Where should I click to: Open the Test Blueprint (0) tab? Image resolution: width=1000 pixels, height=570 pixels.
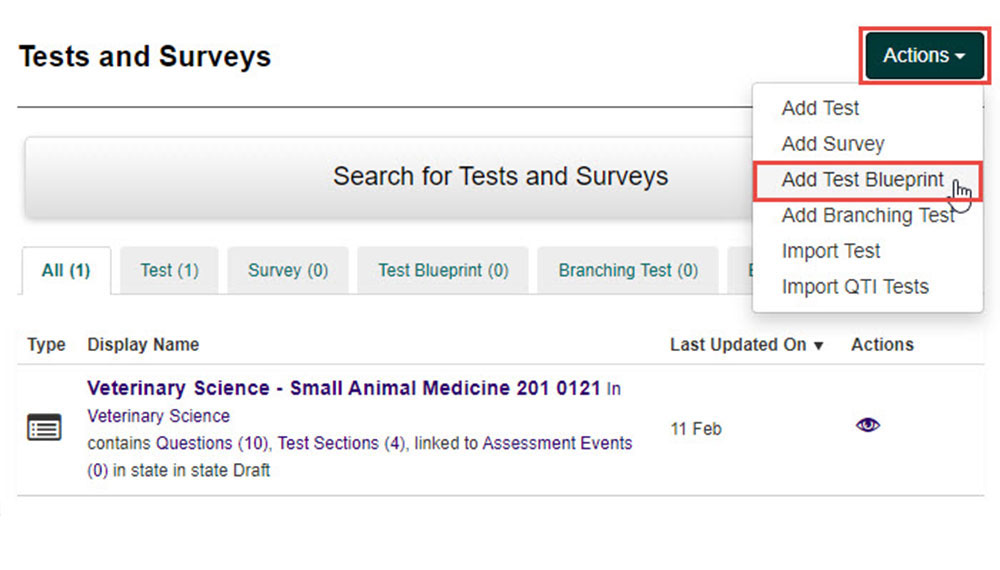[x=443, y=270]
